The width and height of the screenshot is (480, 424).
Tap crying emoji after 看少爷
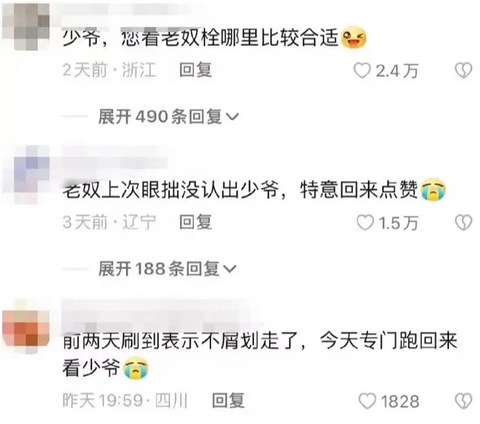pos(136,368)
